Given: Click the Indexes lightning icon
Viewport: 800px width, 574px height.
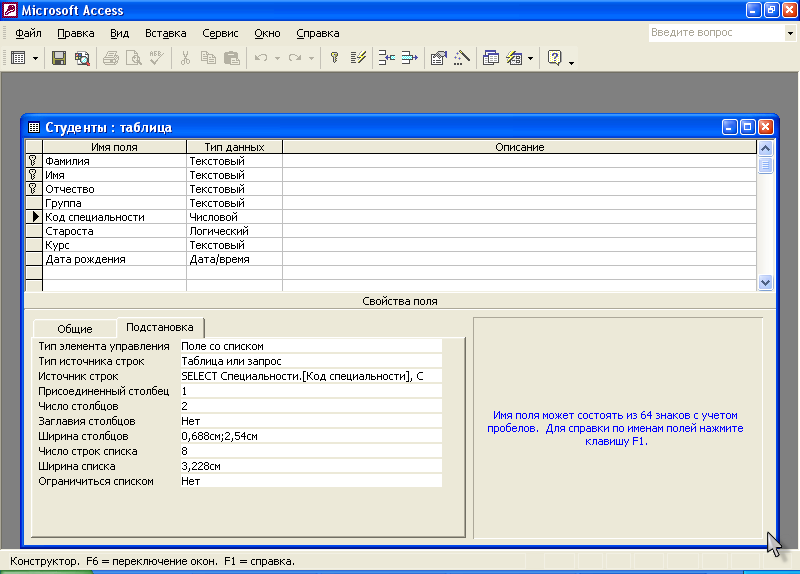Looking at the screenshot, I should click(358, 58).
